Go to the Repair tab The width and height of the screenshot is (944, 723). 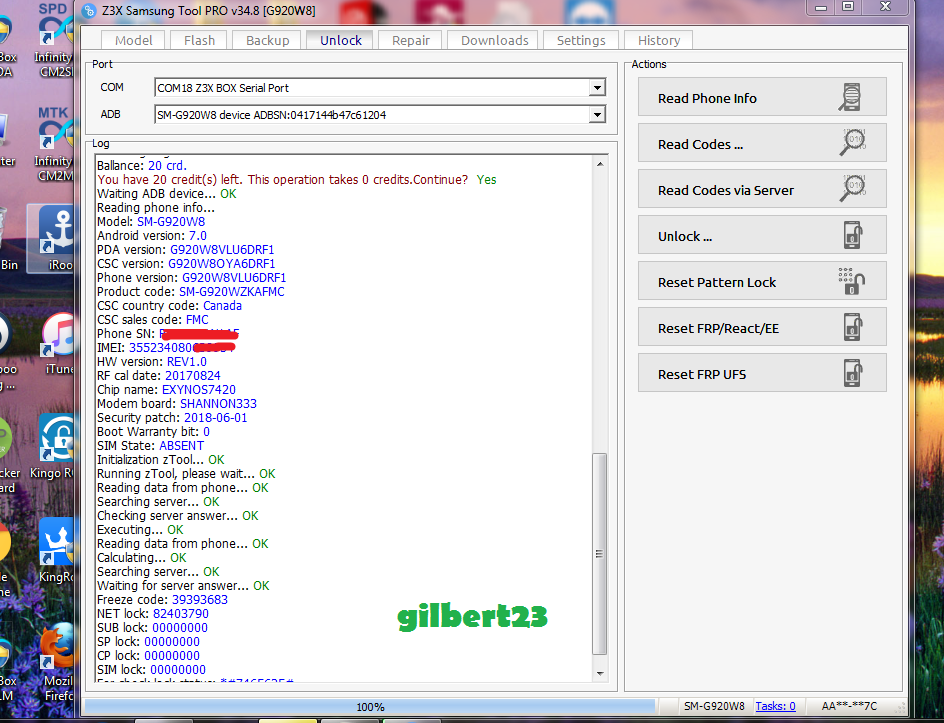click(411, 40)
